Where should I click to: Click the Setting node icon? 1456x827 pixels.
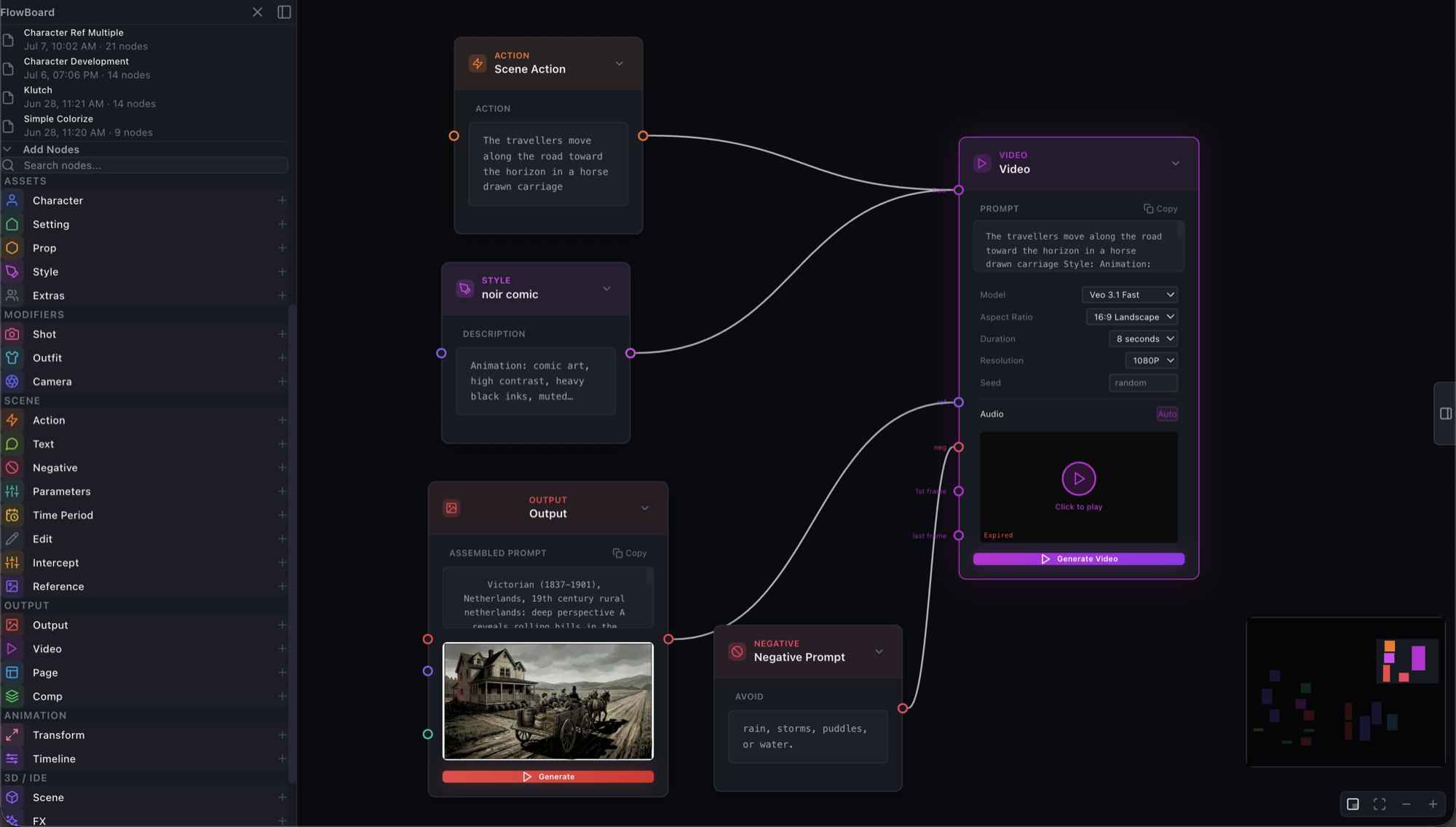tap(12, 224)
